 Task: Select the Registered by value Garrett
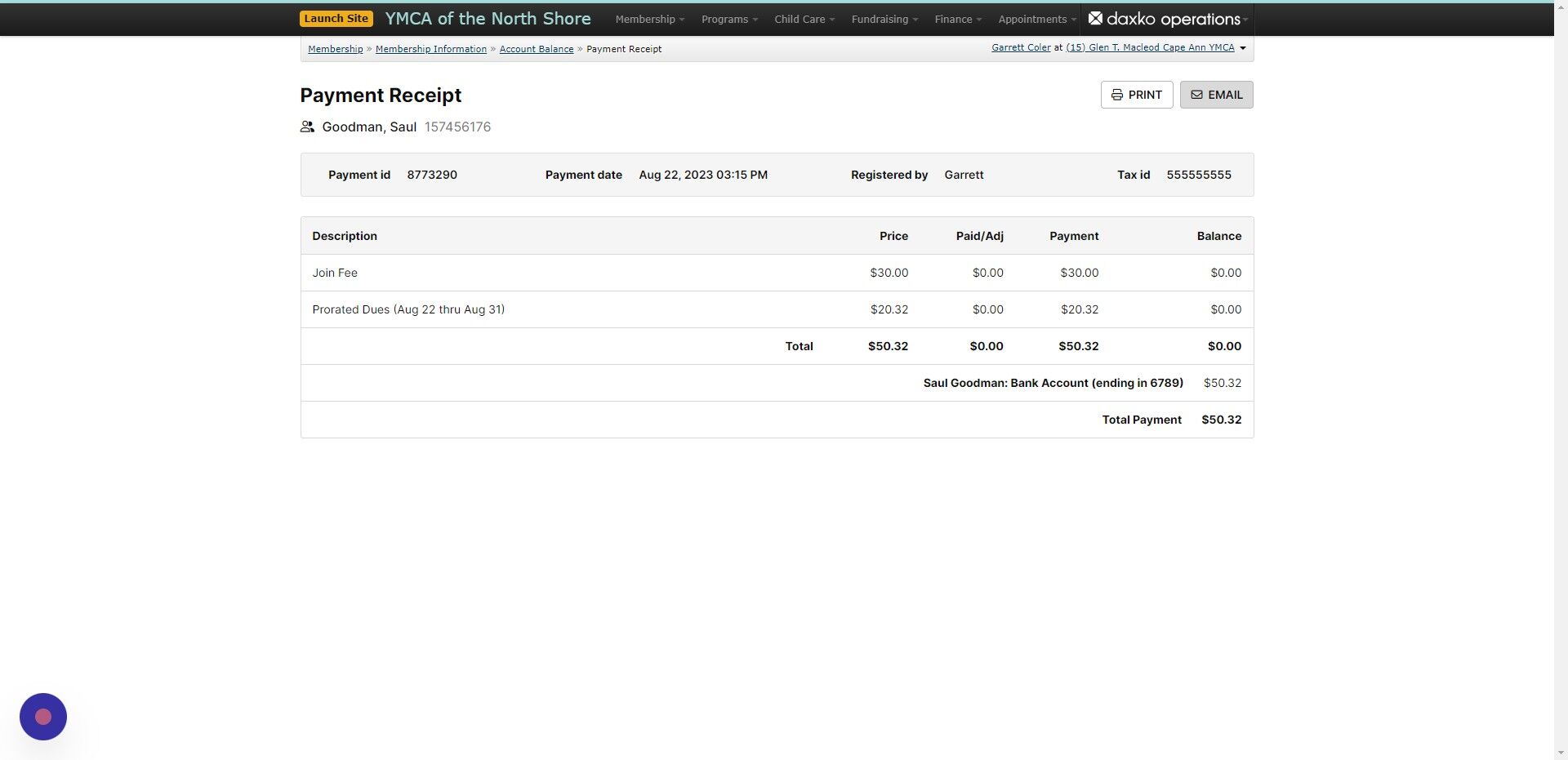pos(964,175)
